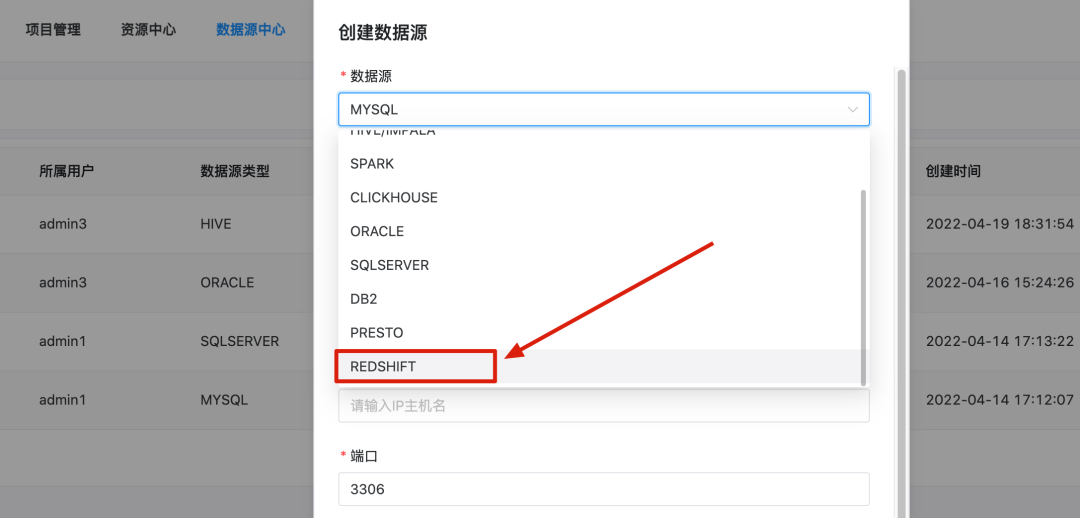The image size is (1080, 518).
Task: Choose the PRESTO option in dropdown list
Action: pos(377,332)
